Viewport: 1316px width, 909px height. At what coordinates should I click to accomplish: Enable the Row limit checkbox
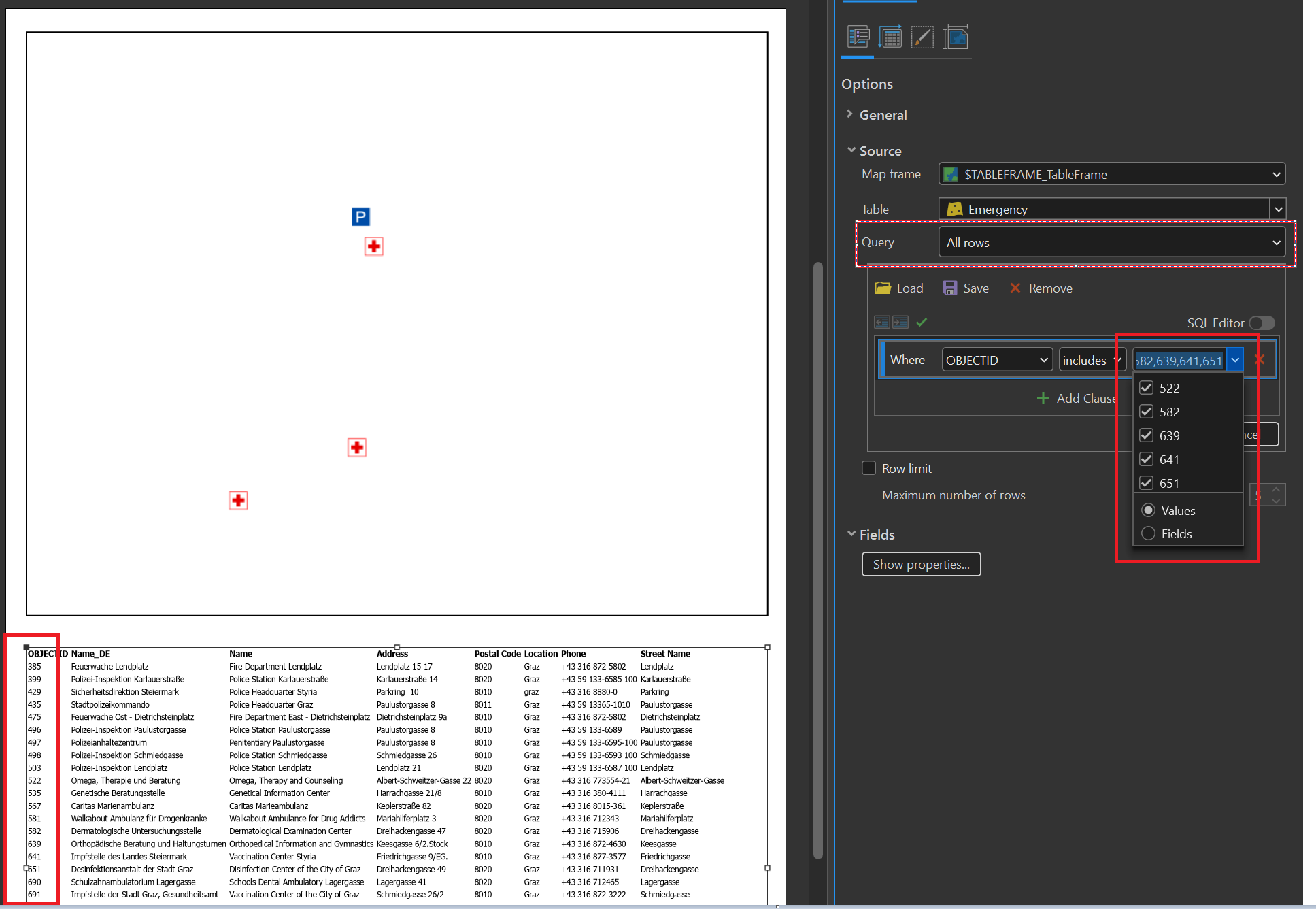(868, 468)
